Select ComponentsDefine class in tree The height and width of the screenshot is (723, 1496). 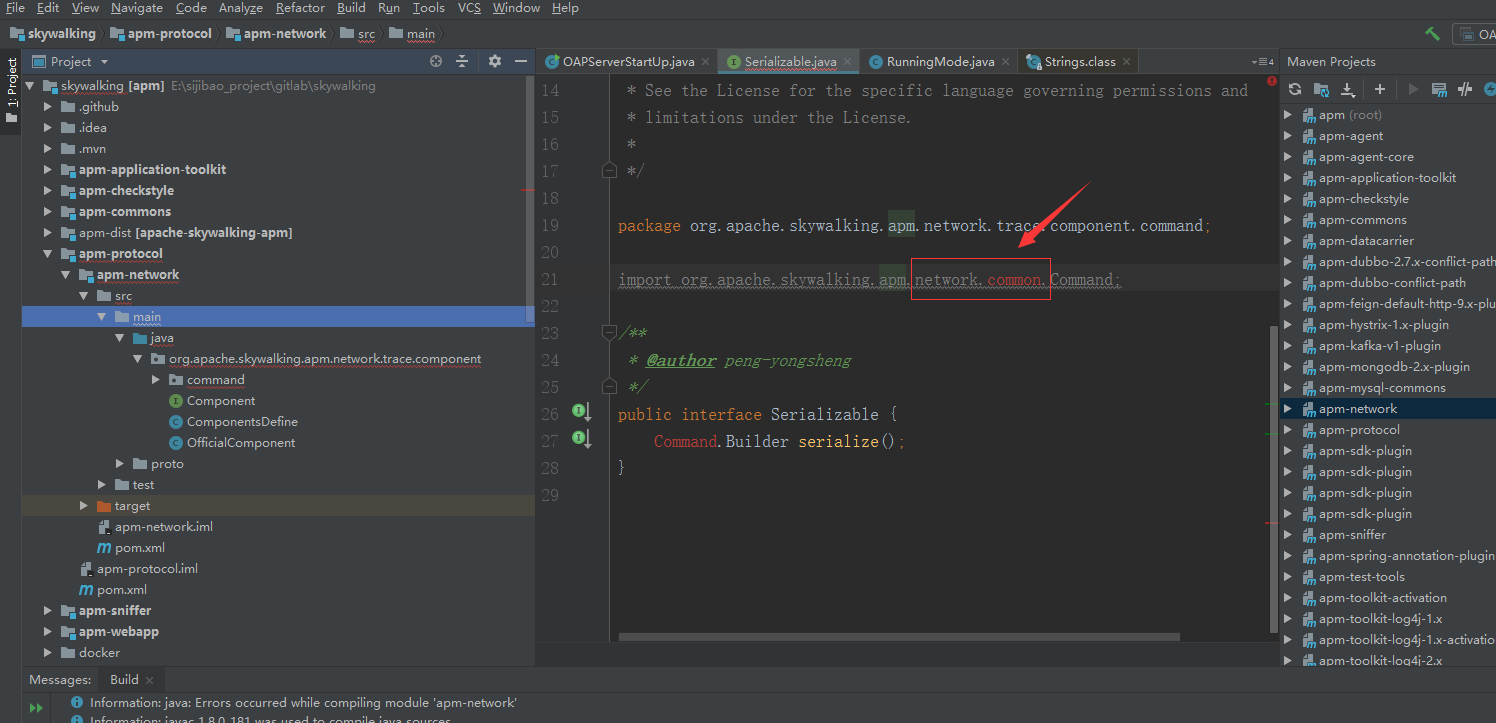click(x=241, y=421)
